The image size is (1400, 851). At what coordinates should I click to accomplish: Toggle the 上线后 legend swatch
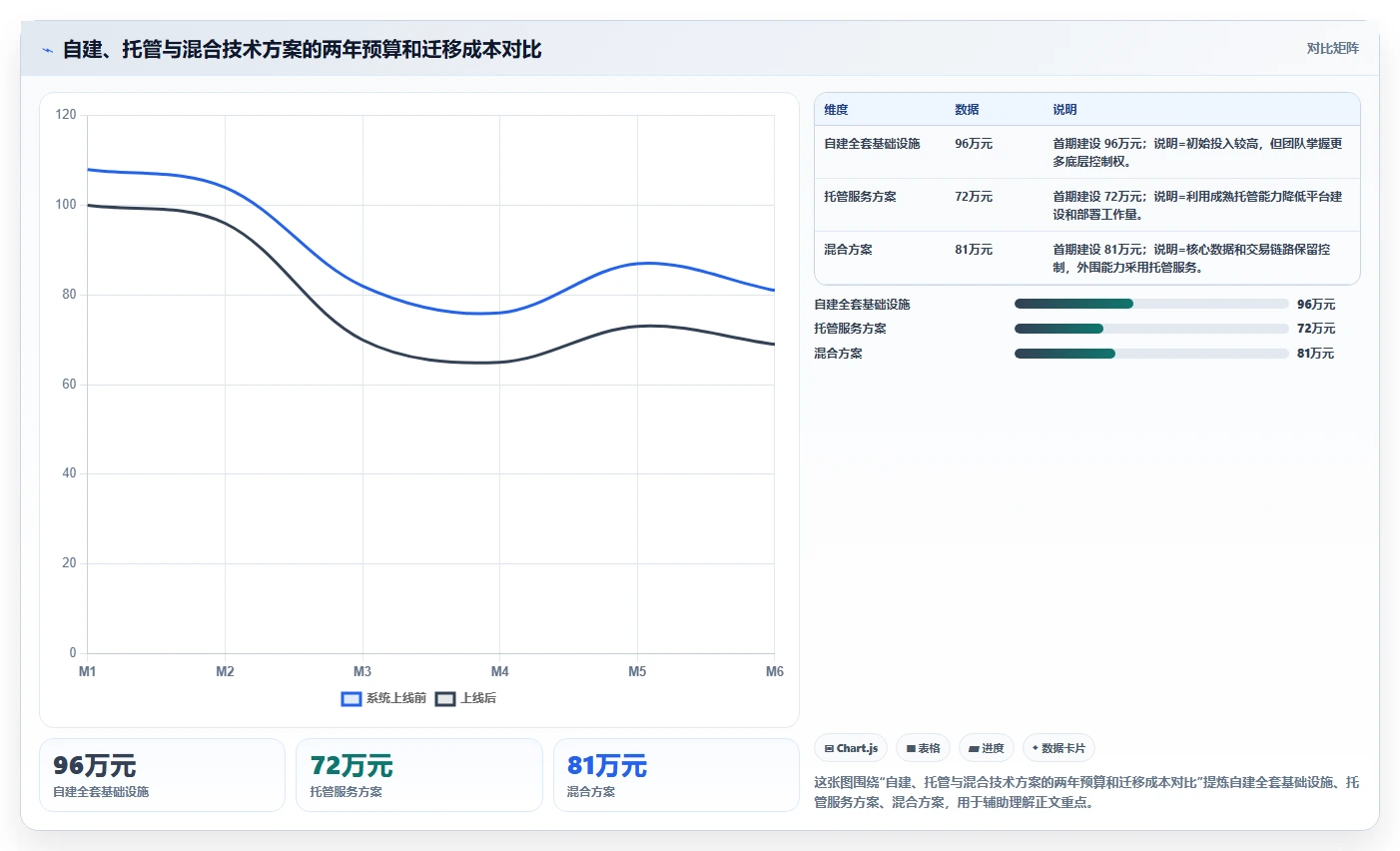445,698
